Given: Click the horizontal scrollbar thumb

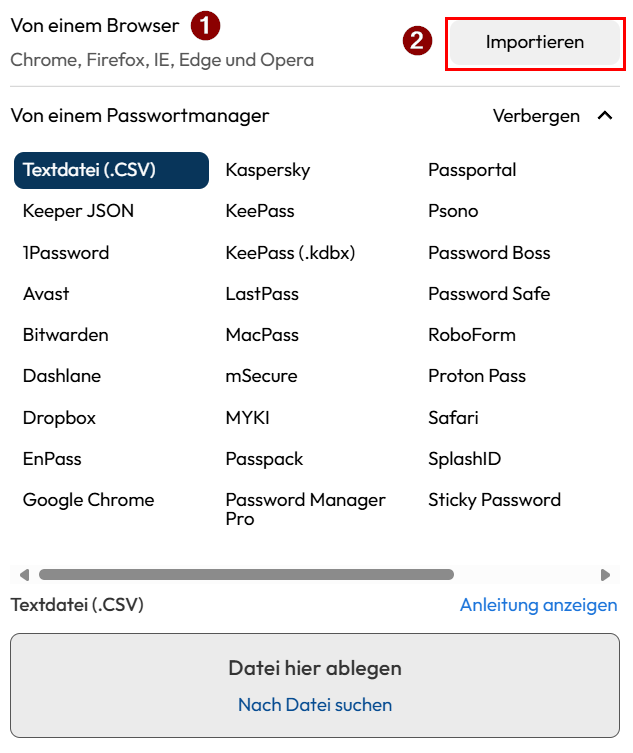Looking at the screenshot, I should (246, 575).
